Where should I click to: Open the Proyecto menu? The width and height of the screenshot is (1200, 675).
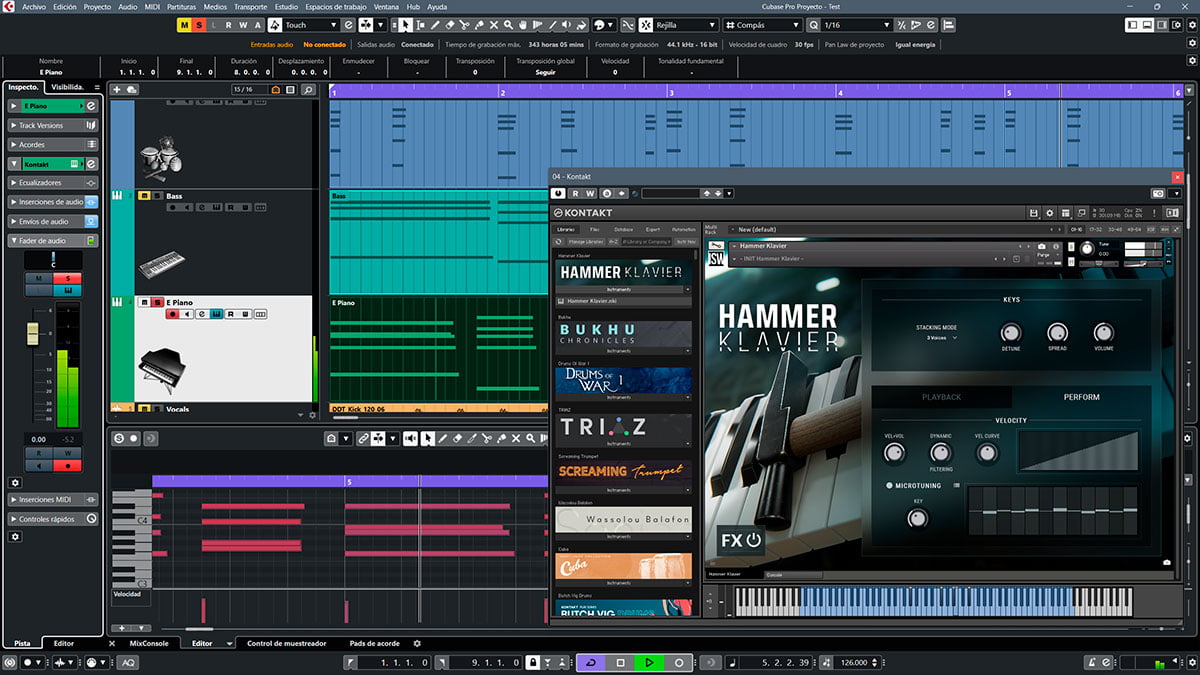[97, 6]
